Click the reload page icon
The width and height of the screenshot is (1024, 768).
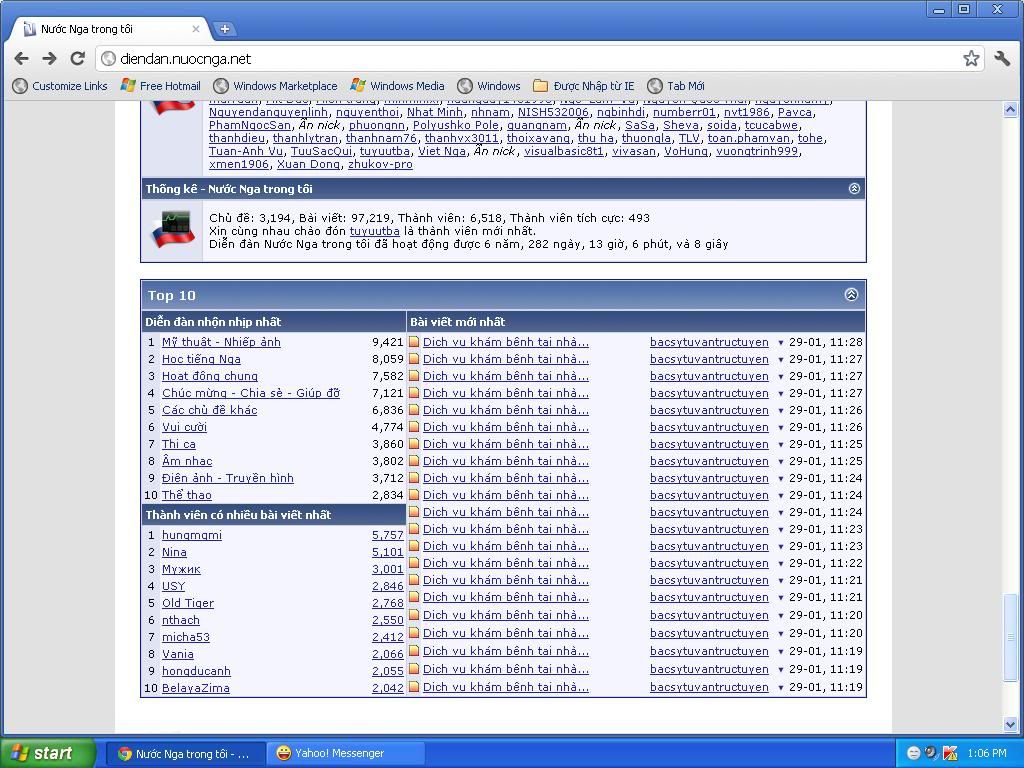pyautogui.click(x=77, y=59)
